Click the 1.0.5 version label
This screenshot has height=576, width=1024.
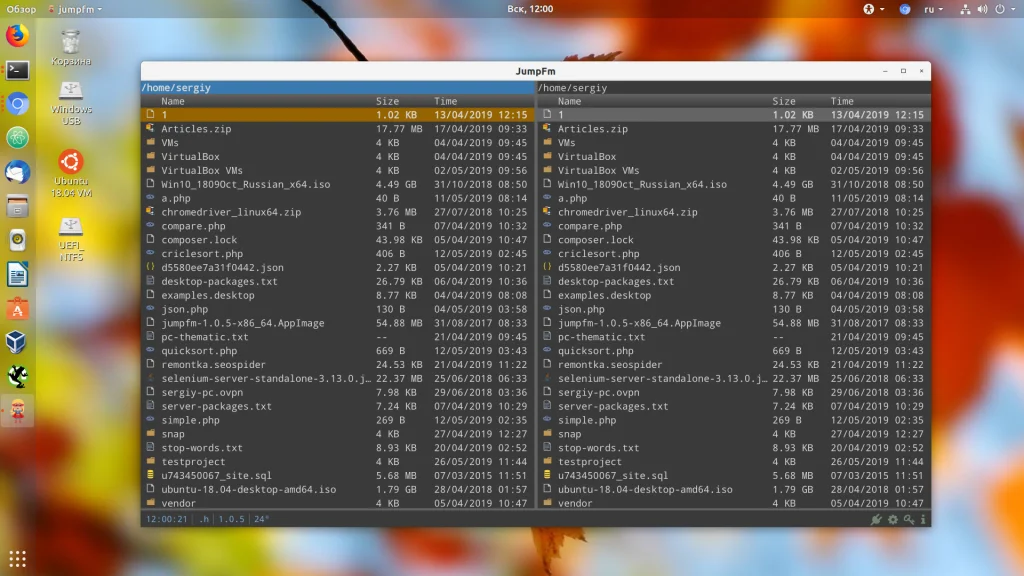(231, 519)
